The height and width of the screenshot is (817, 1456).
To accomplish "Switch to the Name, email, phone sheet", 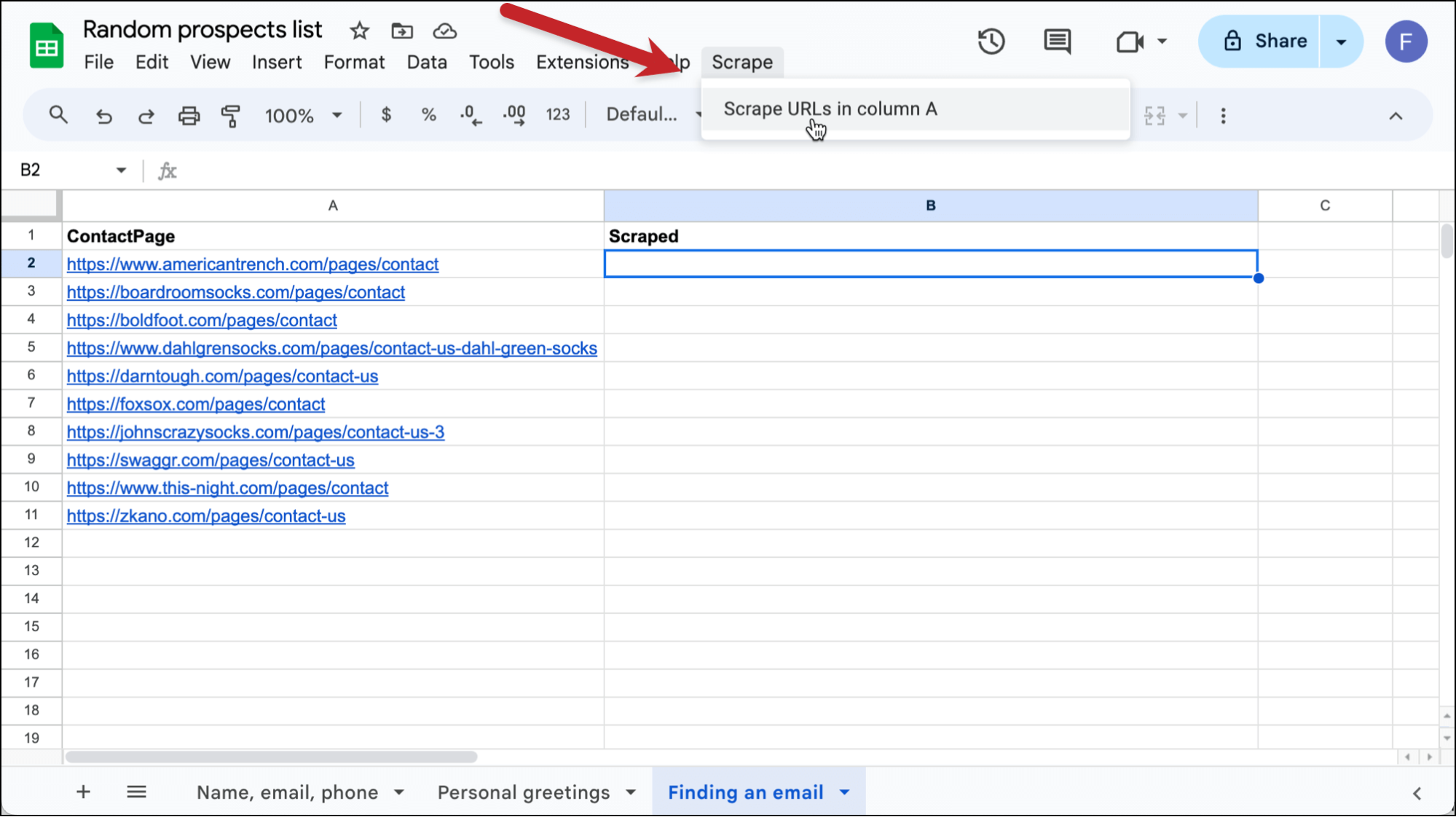I will click(287, 792).
